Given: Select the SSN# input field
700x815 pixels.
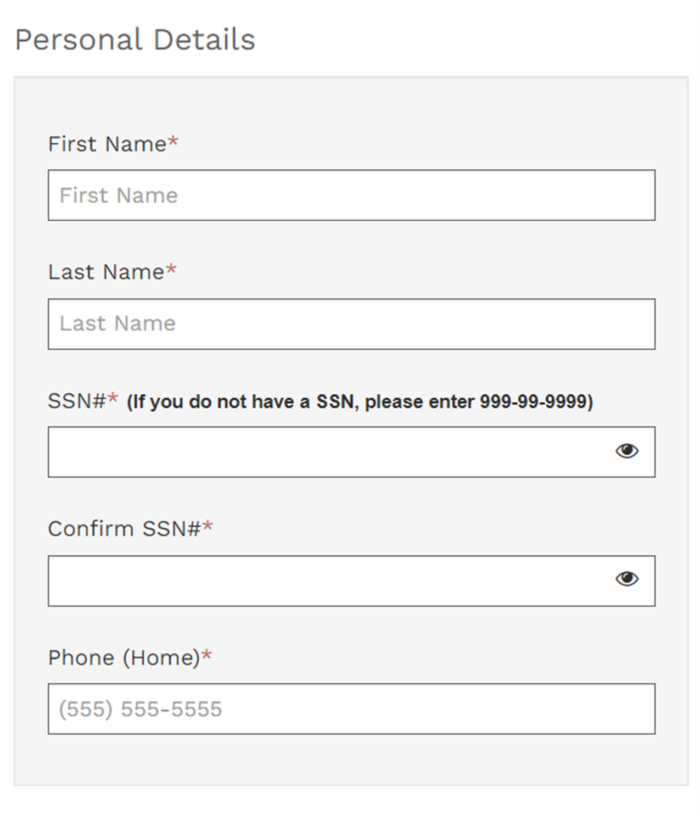Looking at the screenshot, I should click(351, 452).
